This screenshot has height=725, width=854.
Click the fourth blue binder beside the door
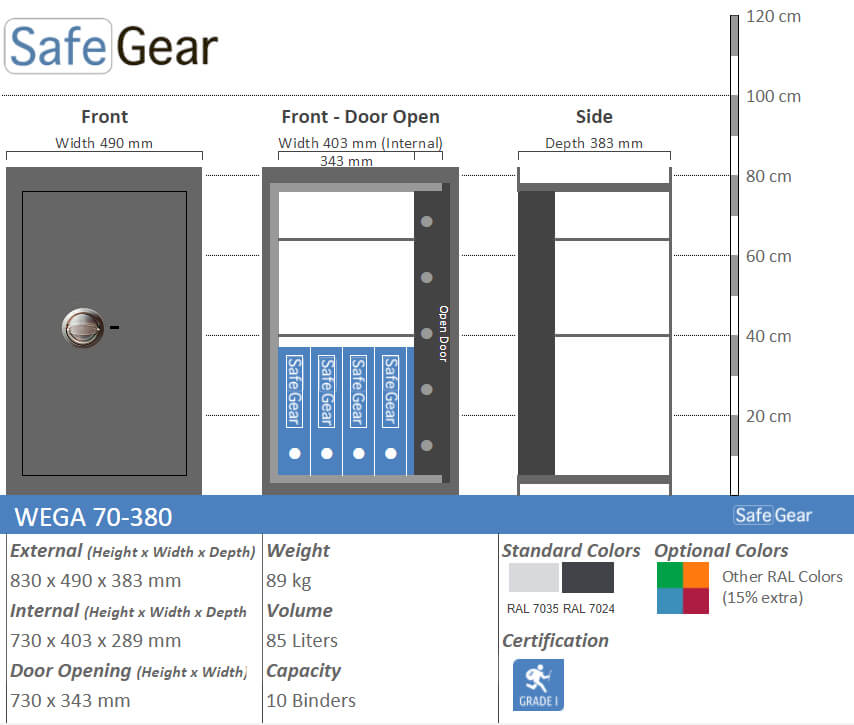coord(391,411)
